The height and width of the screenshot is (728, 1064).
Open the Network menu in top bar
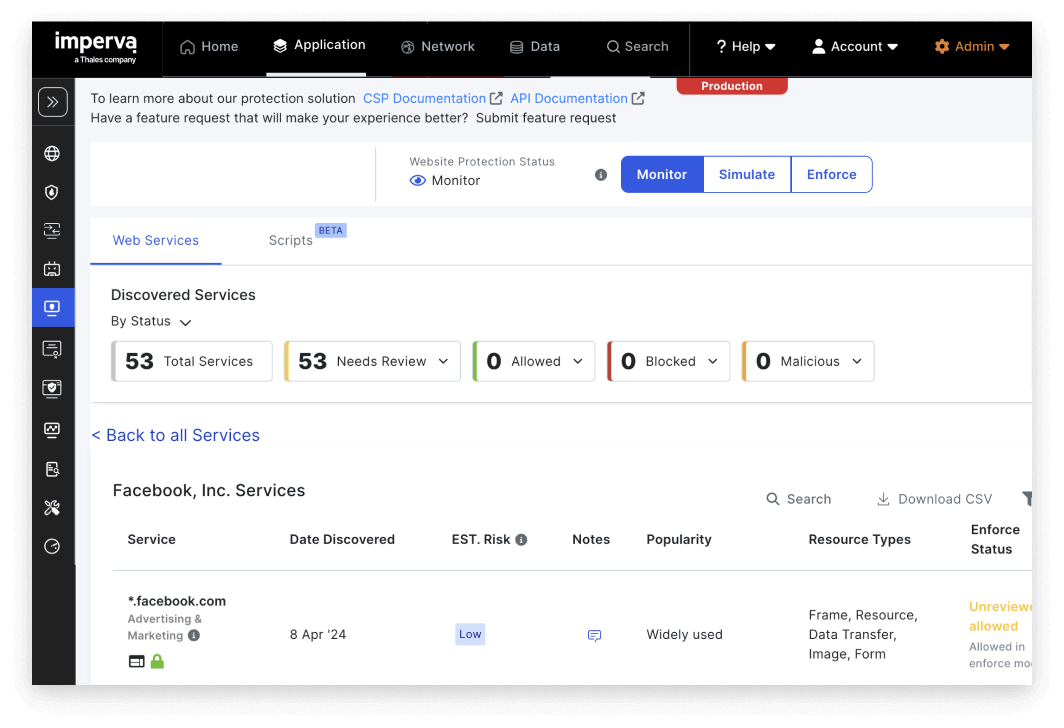coord(437,46)
